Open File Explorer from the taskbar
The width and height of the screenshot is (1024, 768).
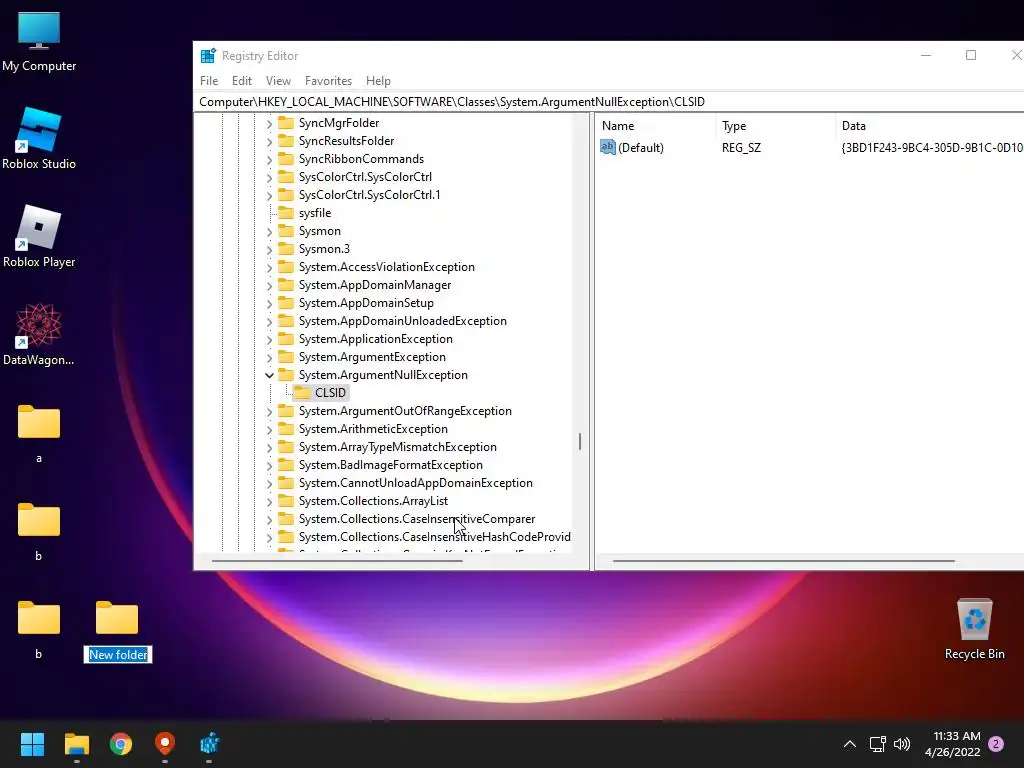click(x=76, y=744)
